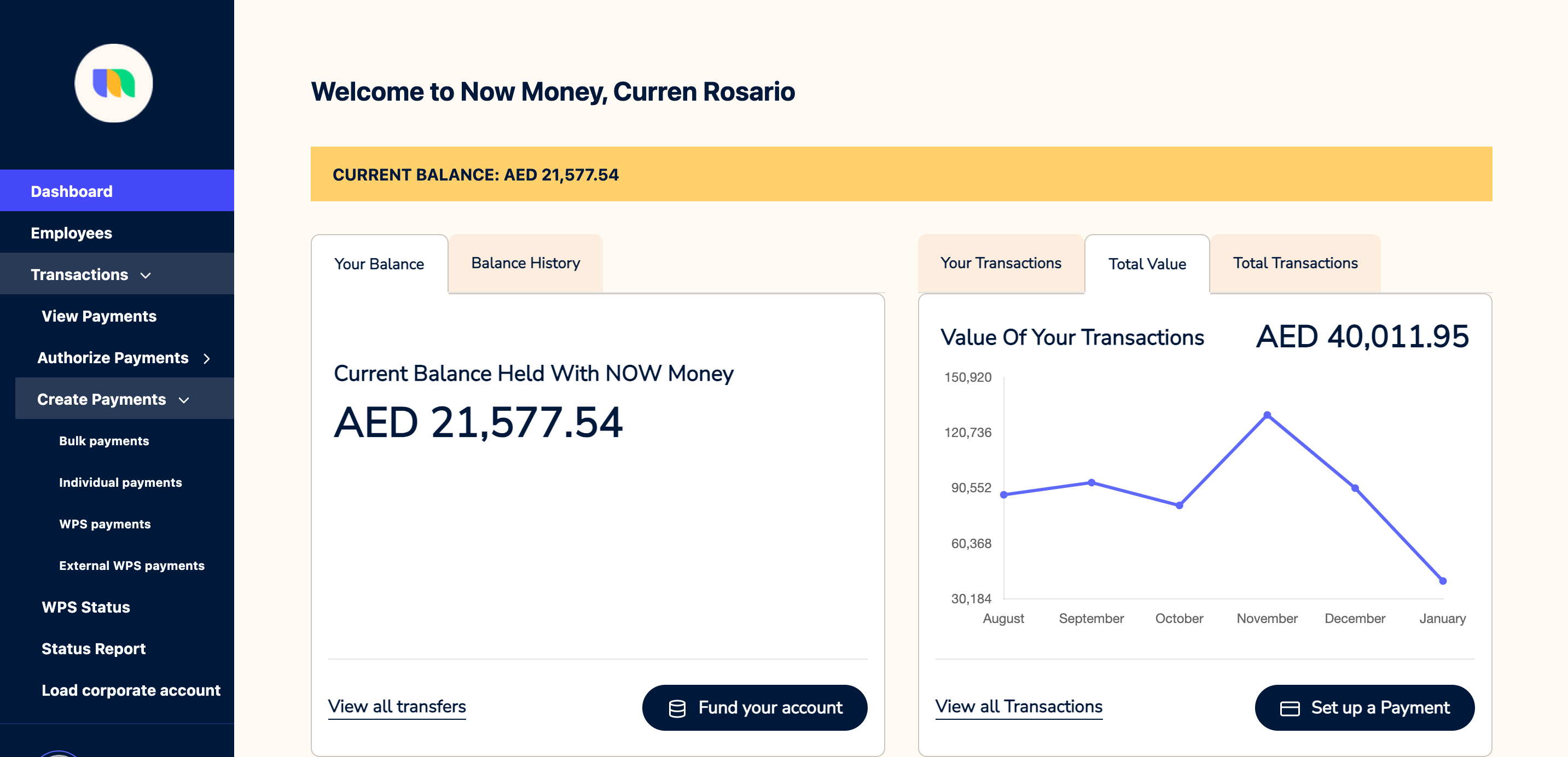Expand the Authorize Payments arrow
The width and height of the screenshot is (1568, 757).
pos(207,358)
